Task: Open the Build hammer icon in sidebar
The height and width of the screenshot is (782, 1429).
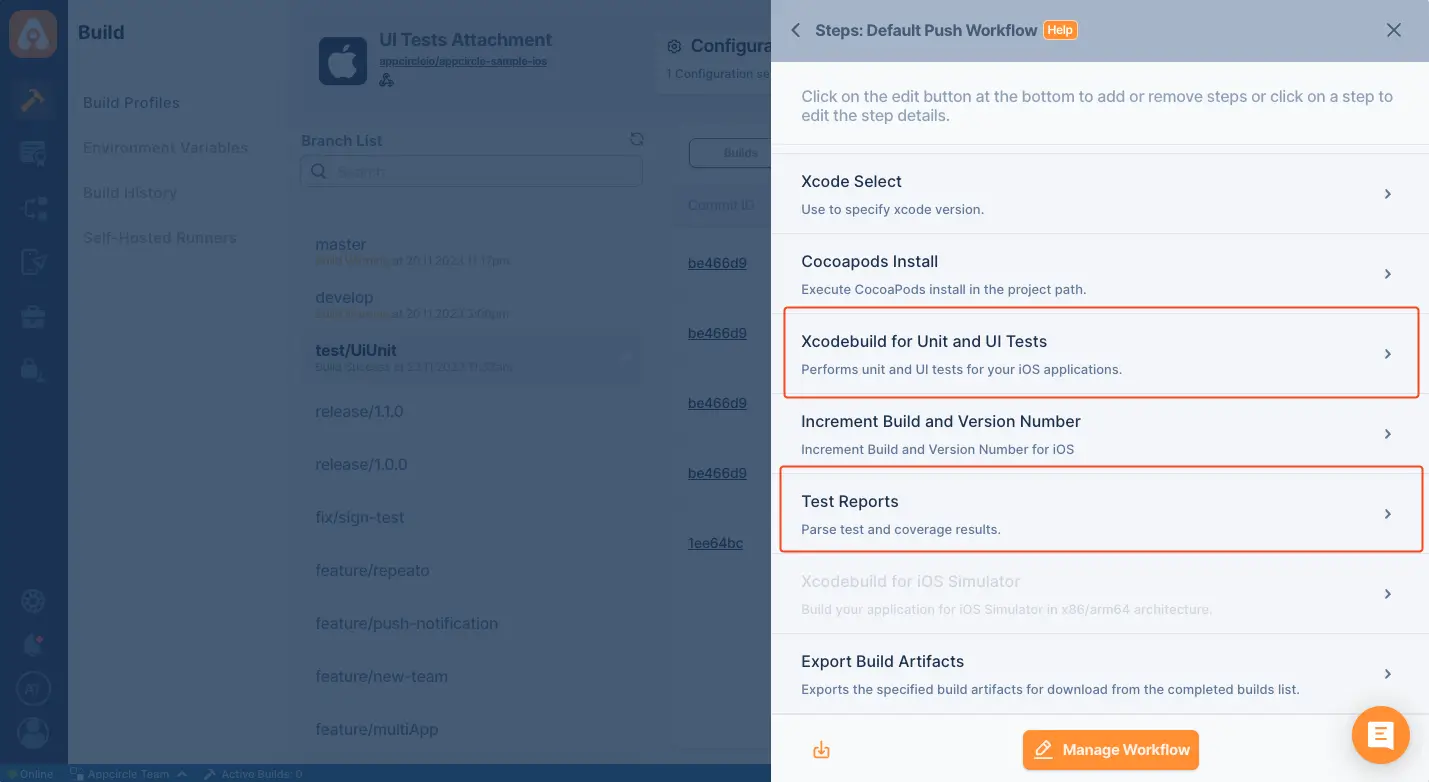Action: [x=33, y=100]
